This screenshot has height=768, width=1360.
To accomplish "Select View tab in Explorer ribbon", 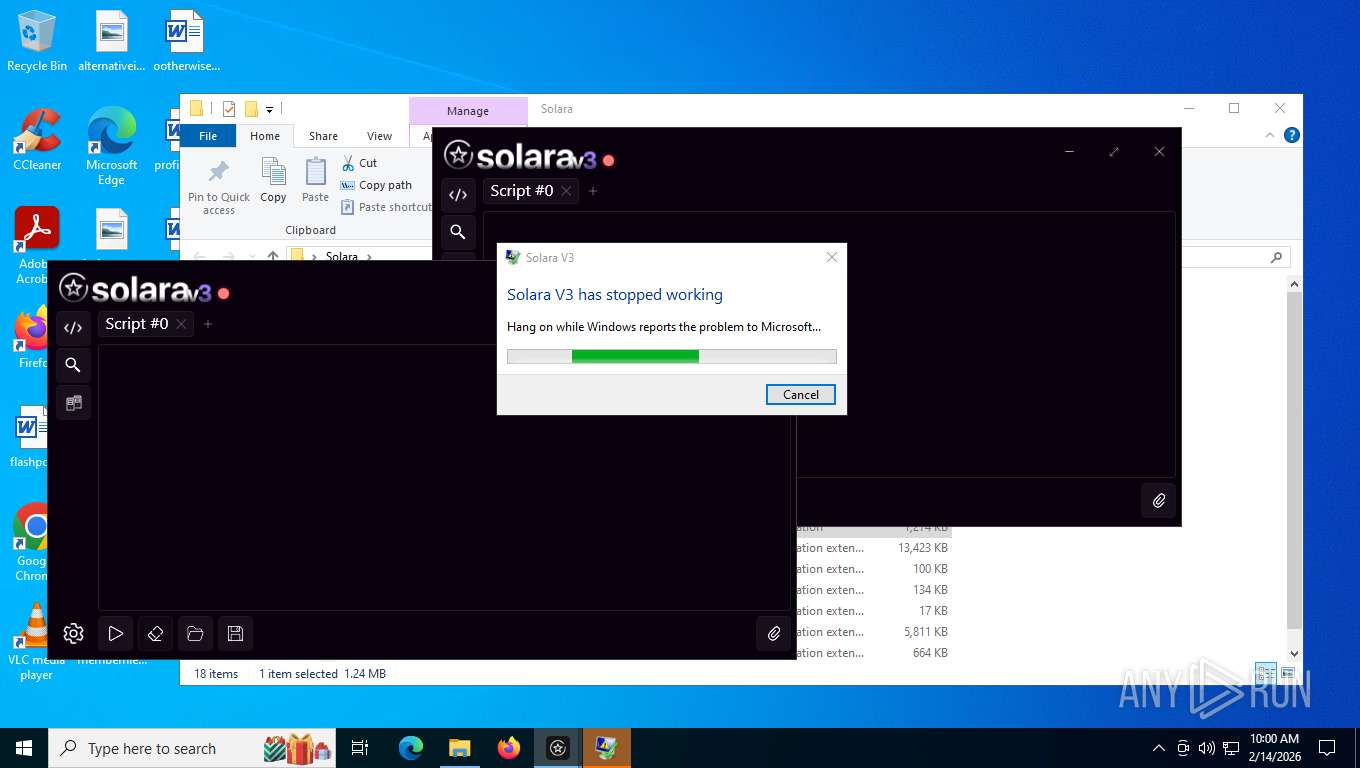I will pos(379,136).
